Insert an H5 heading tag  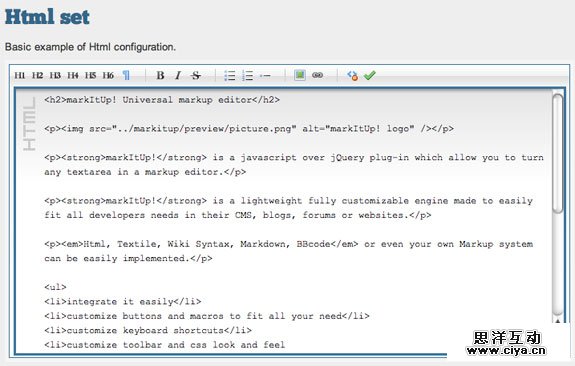pyautogui.click(x=90, y=76)
